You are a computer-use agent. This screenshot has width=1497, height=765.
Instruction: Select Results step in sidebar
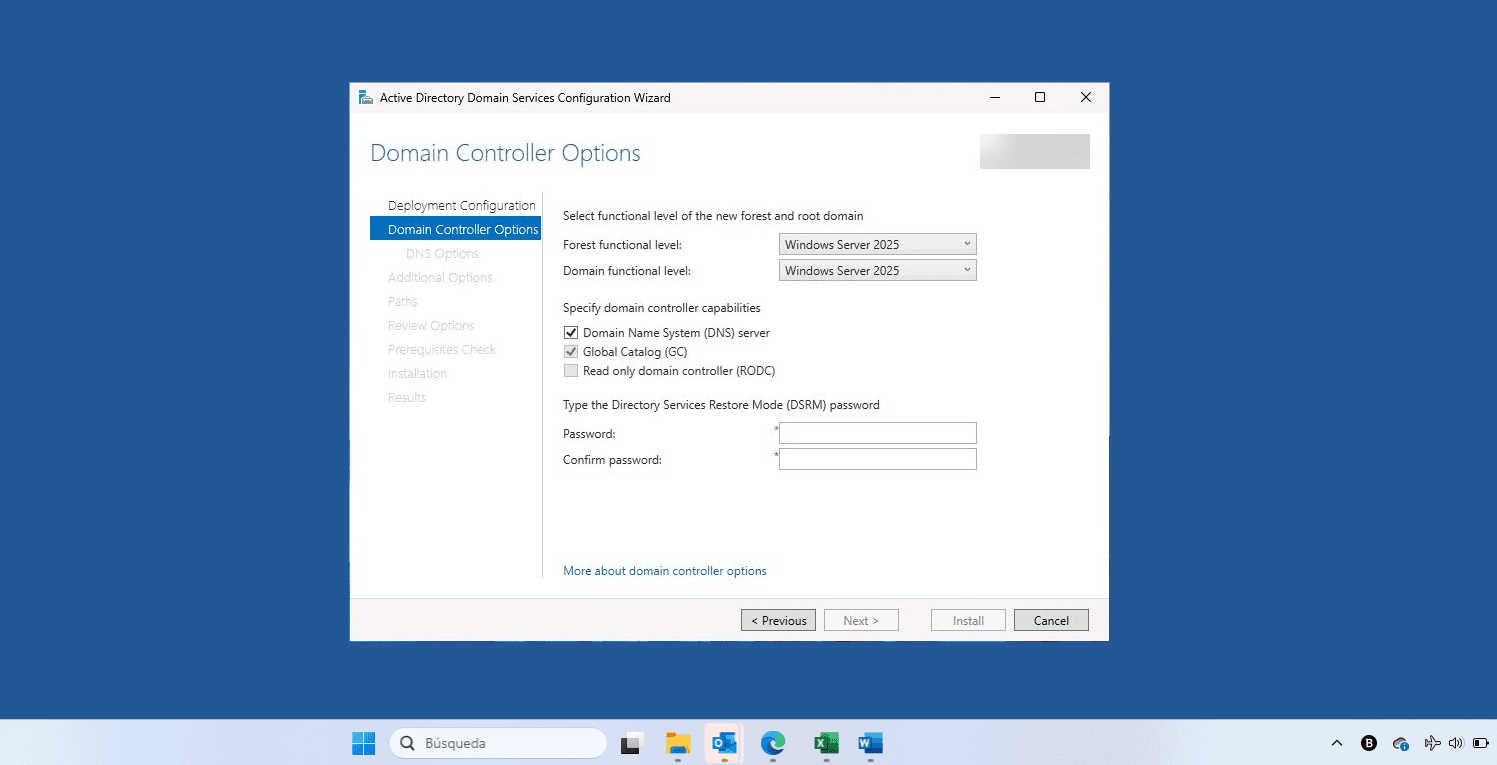click(x=407, y=397)
